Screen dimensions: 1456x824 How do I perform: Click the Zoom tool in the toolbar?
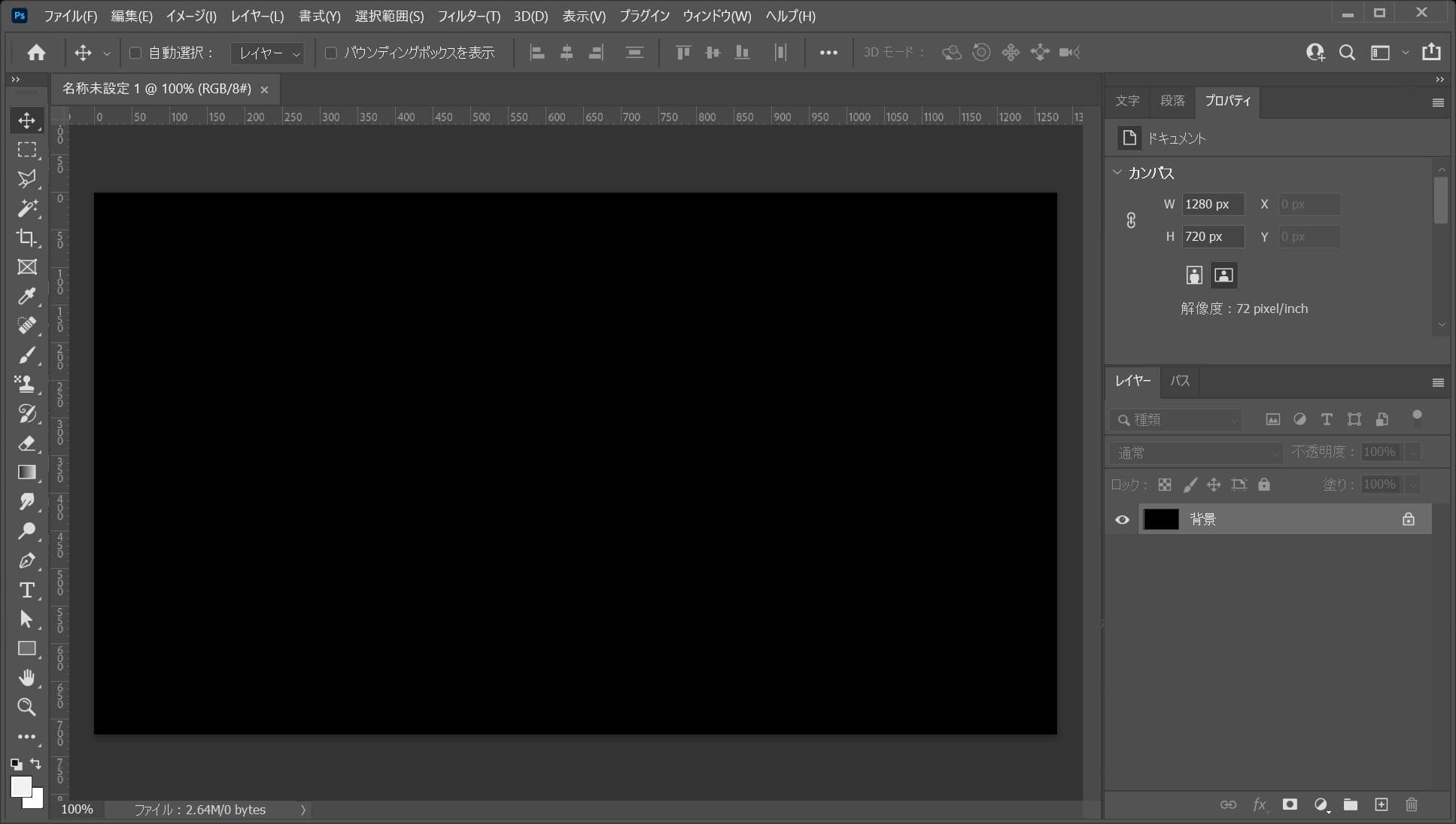(x=26, y=707)
